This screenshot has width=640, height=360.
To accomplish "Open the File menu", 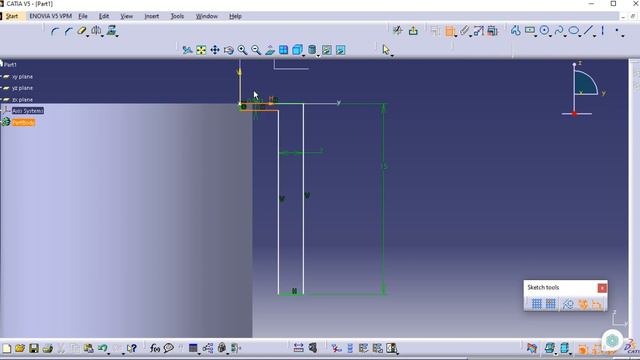I will click(x=83, y=16).
